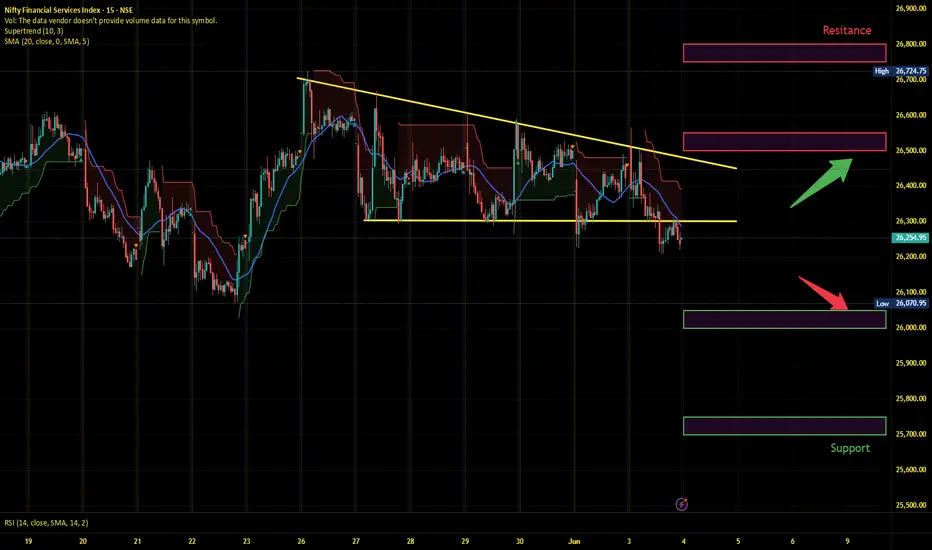Click the 26,200.00 price axis label
932x550 pixels.
click(911, 256)
